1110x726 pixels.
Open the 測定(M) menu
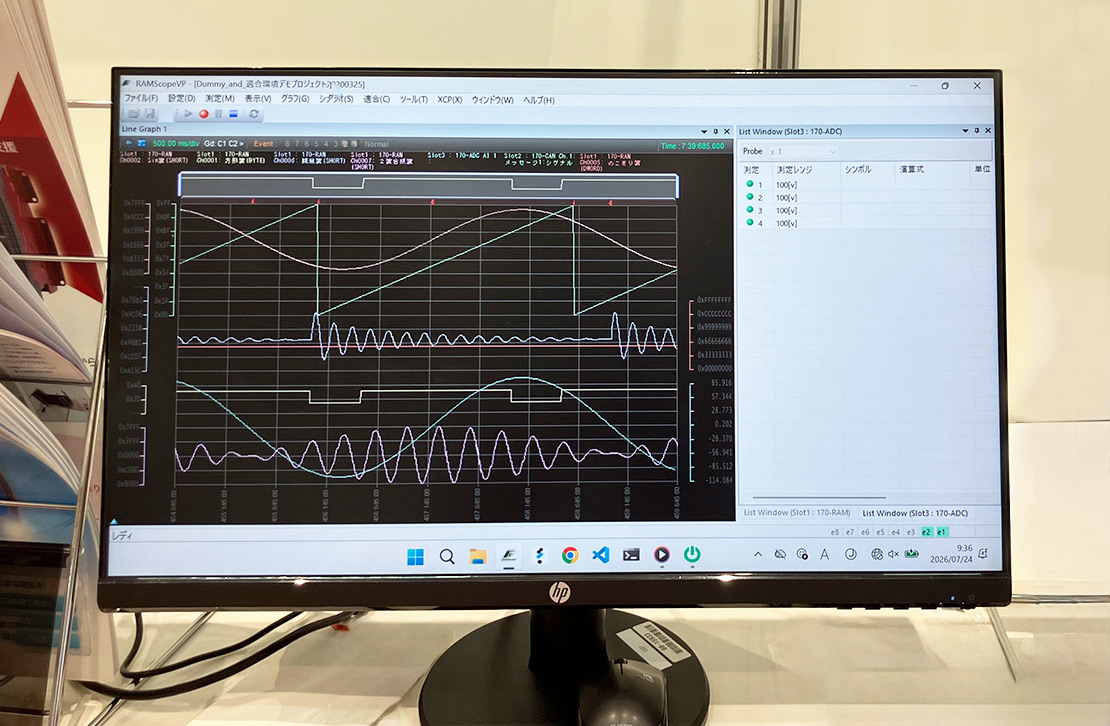(x=219, y=98)
